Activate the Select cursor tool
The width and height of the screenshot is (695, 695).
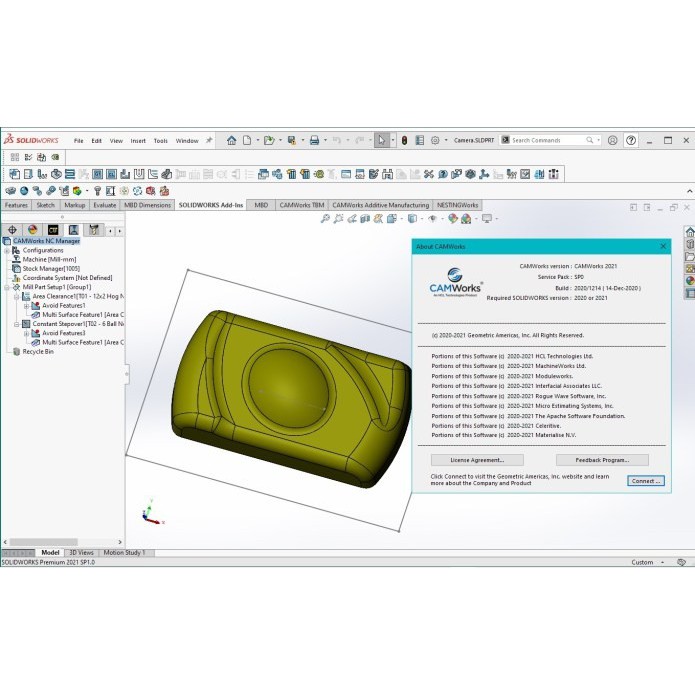point(381,141)
